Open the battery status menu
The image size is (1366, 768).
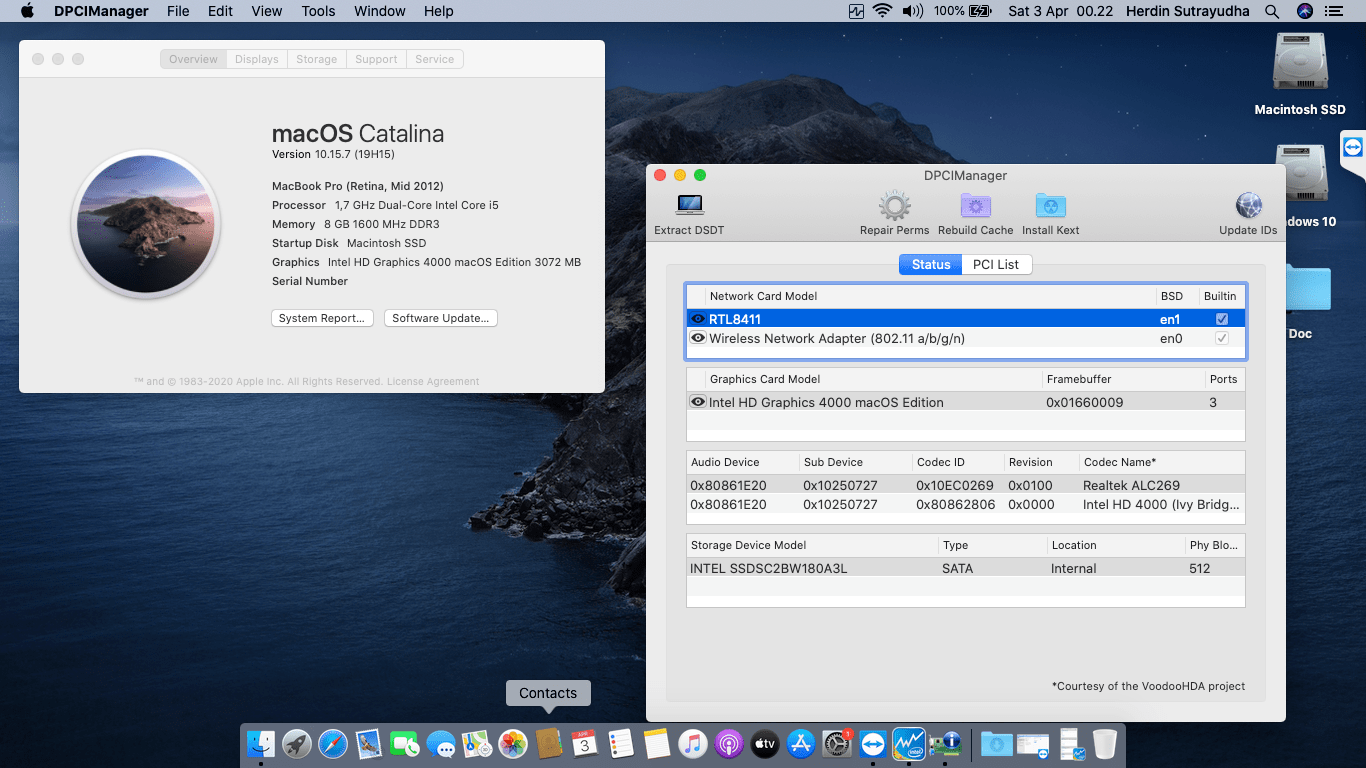pos(963,11)
